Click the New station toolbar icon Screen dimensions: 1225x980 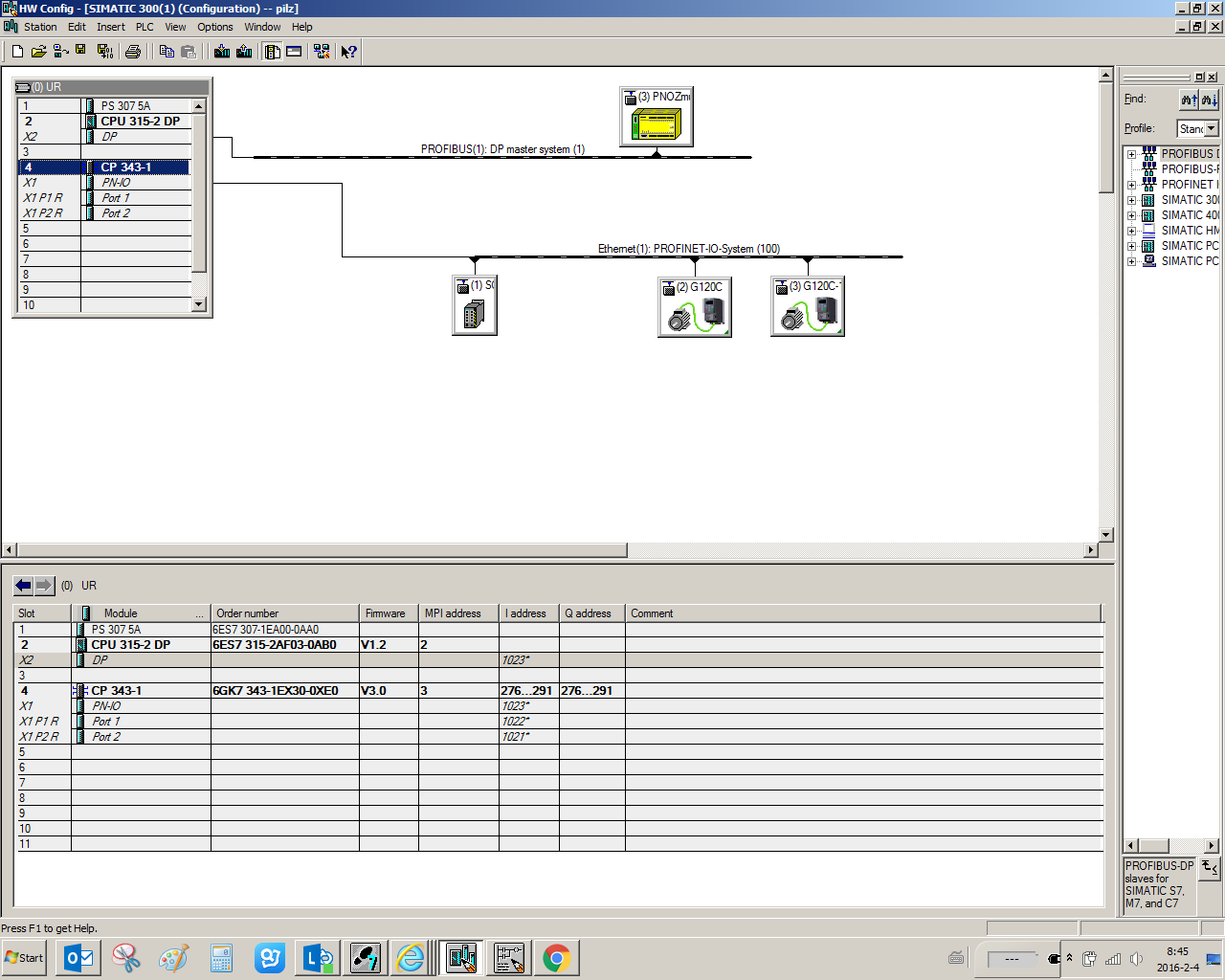pos(17,52)
